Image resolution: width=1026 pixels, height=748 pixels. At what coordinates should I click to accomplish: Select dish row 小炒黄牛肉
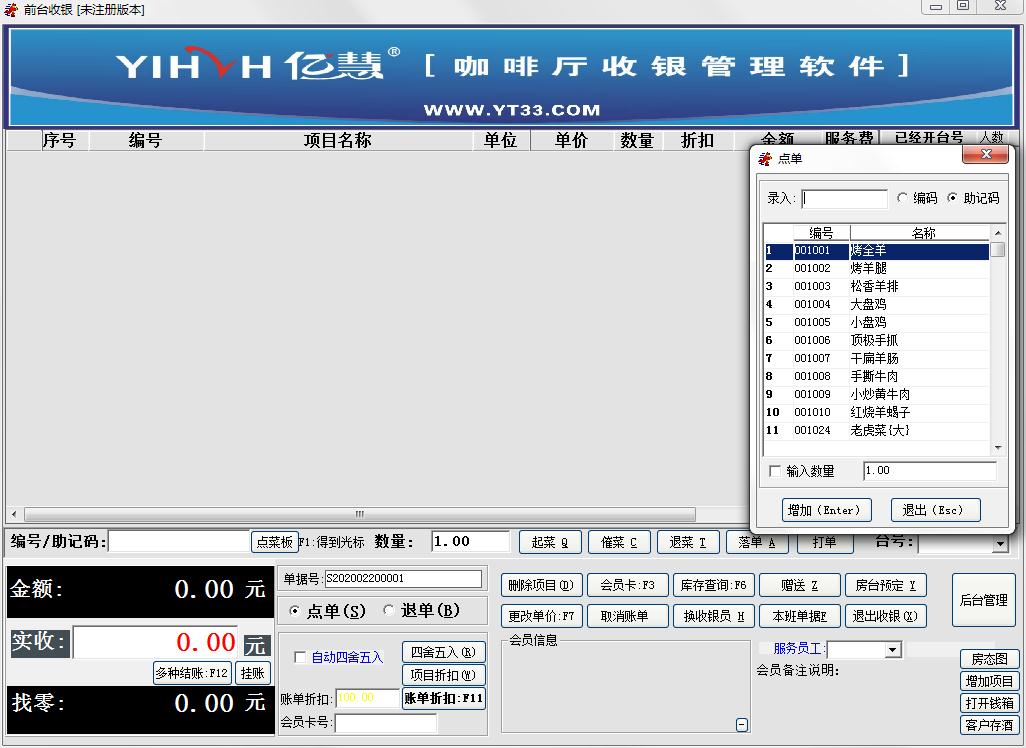(x=877, y=395)
